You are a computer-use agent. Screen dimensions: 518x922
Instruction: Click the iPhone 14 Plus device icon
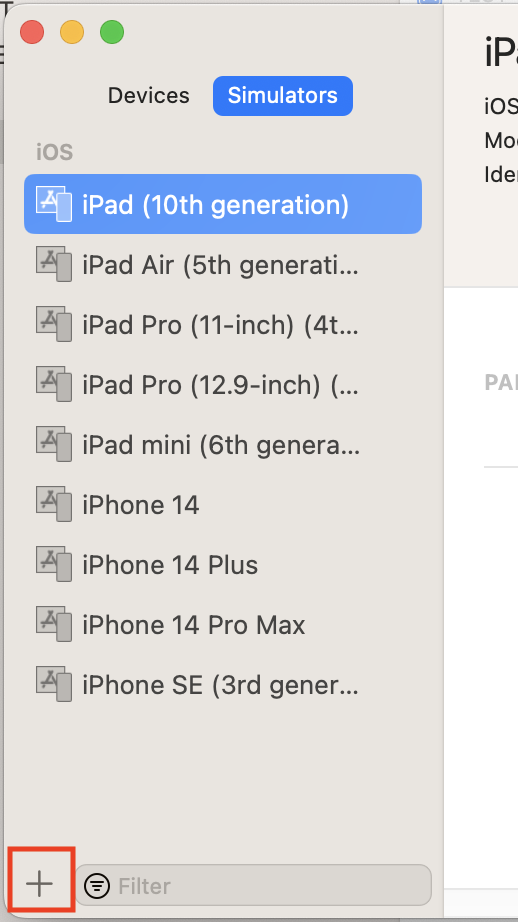(x=54, y=564)
